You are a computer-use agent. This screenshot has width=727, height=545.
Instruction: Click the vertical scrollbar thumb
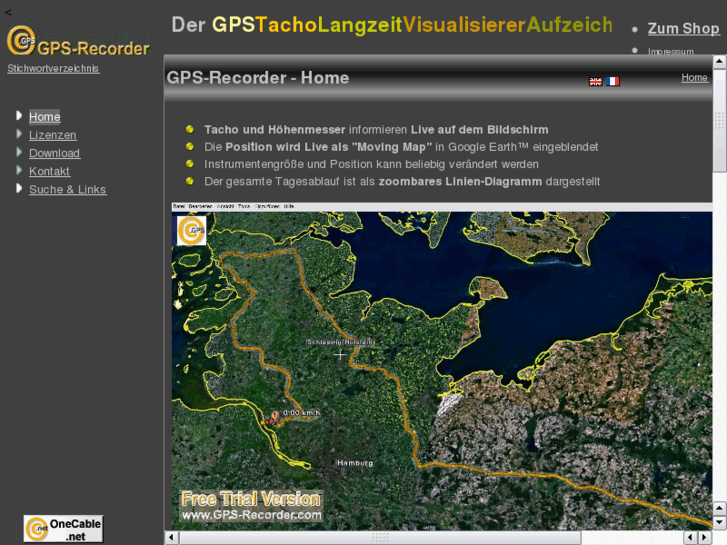tap(719, 121)
